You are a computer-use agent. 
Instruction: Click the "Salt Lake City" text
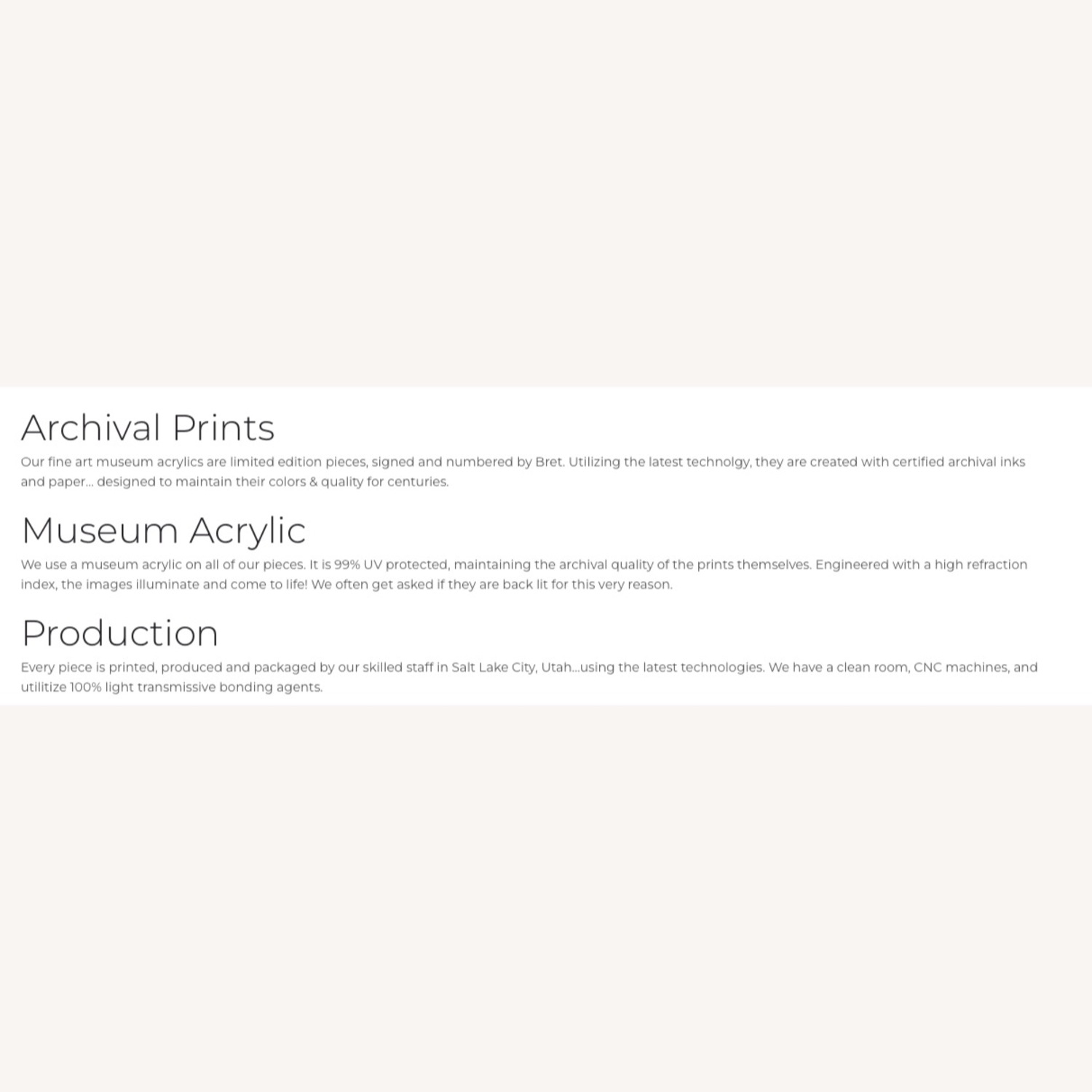pyautogui.click(x=493, y=668)
